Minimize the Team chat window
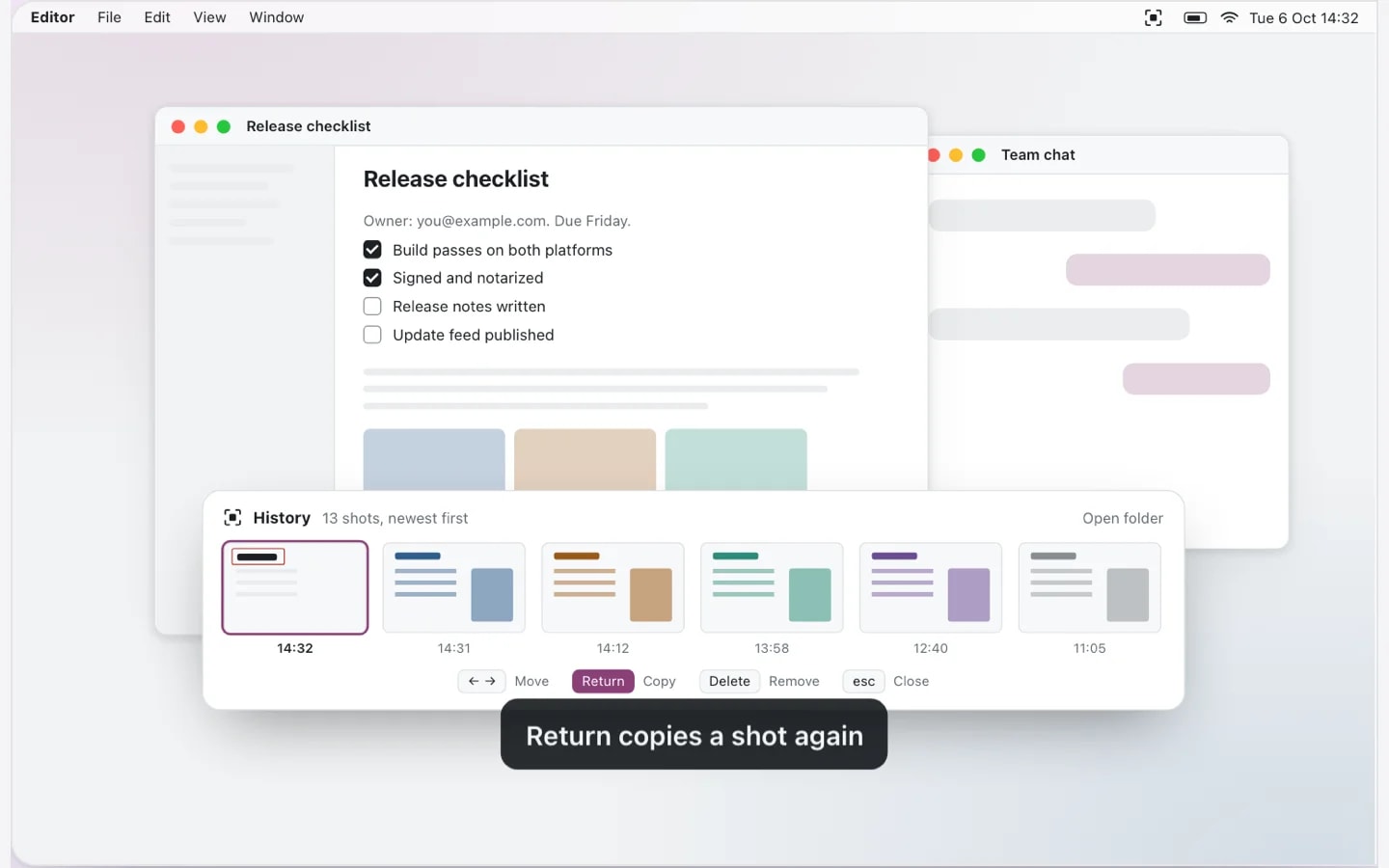The width and height of the screenshot is (1389, 868). pos(956,155)
